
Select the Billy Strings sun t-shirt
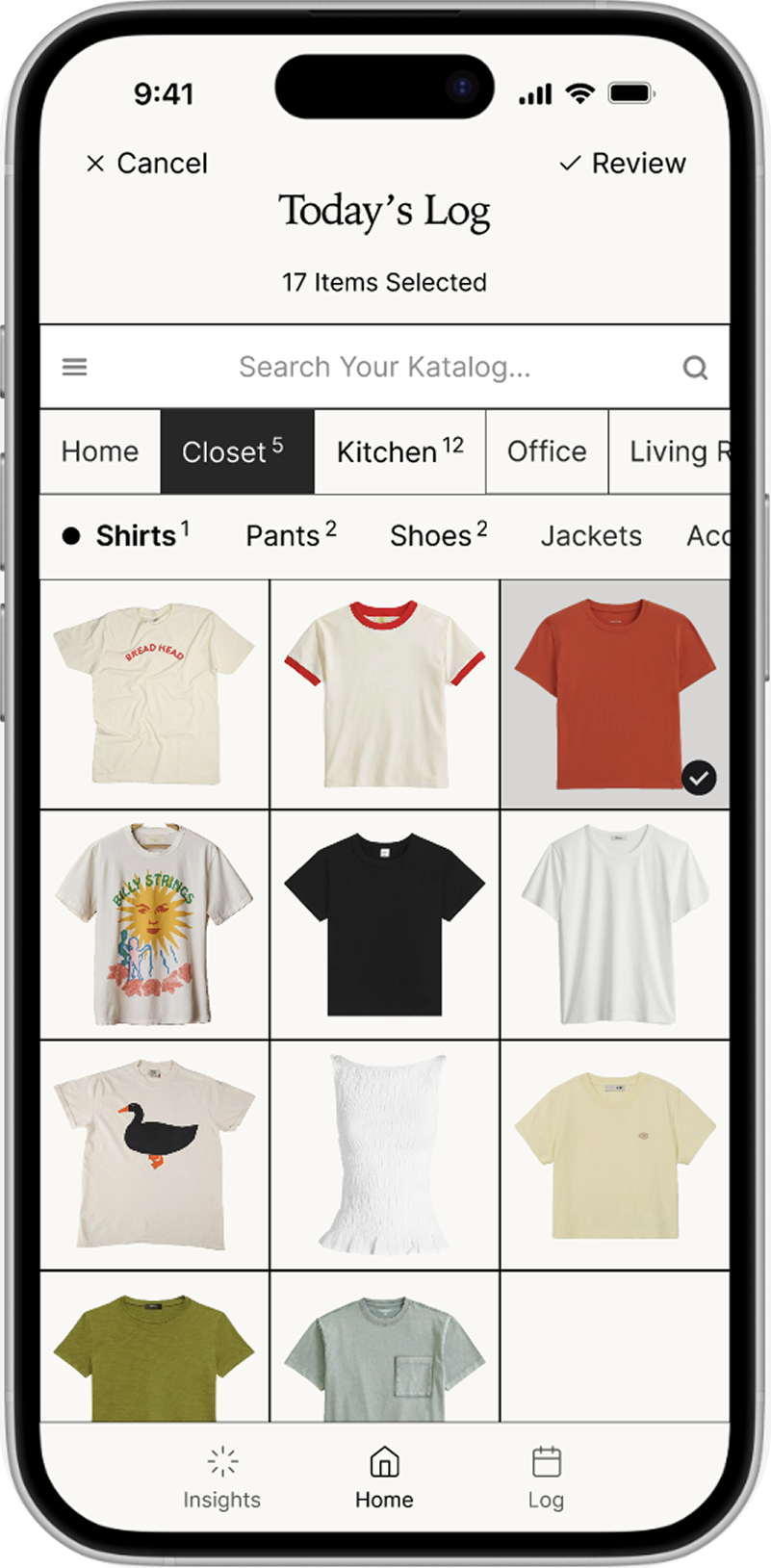point(154,925)
